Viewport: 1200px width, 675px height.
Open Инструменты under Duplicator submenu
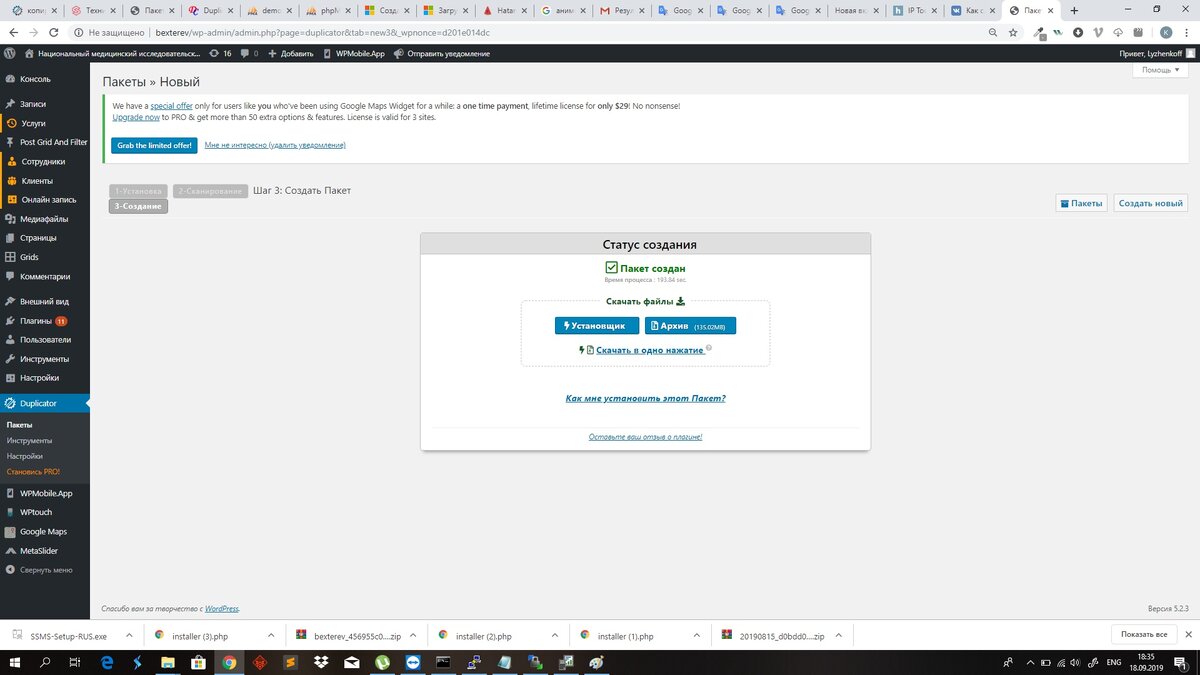[x=29, y=440]
